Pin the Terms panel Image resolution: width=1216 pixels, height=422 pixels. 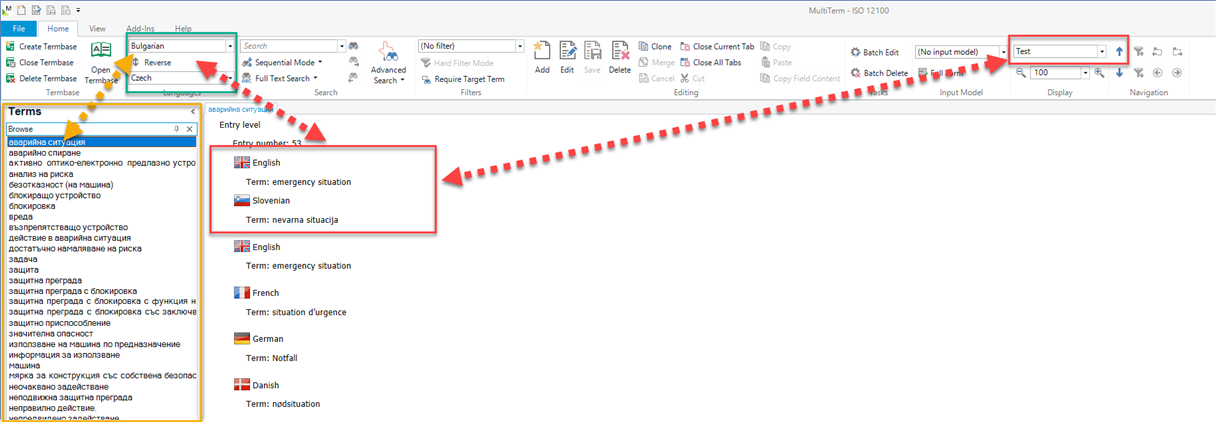click(x=177, y=129)
